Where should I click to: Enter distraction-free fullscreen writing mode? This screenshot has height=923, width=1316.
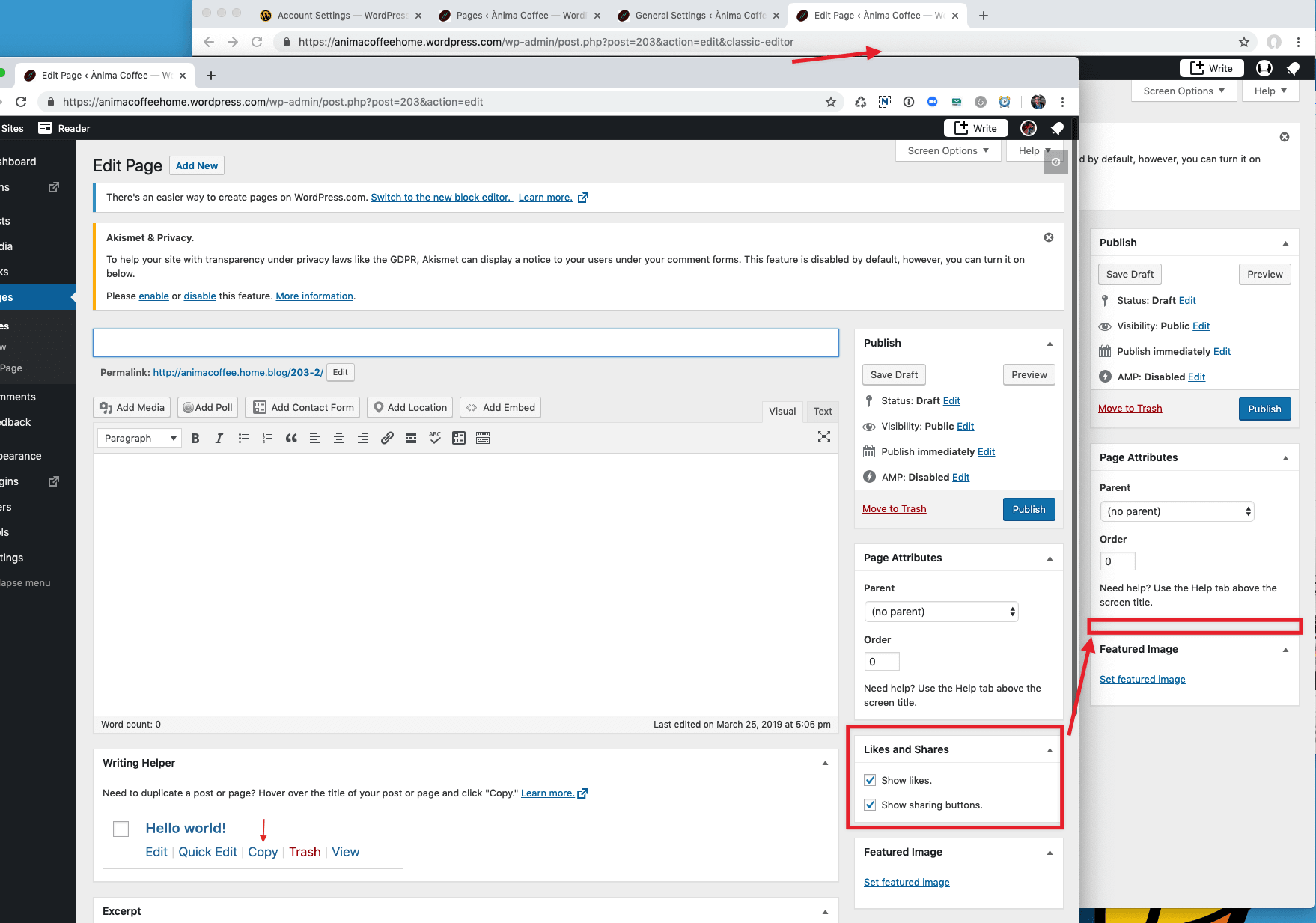824,436
